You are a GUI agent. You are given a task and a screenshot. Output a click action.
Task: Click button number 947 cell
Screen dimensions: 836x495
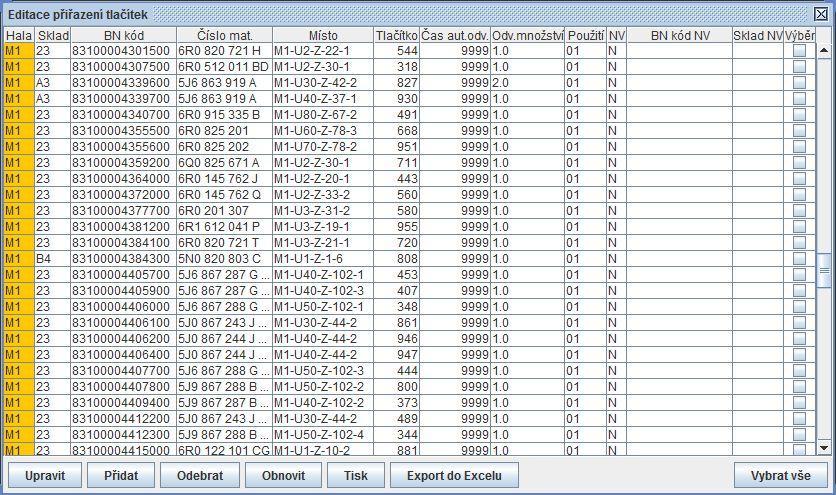point(397,355)
